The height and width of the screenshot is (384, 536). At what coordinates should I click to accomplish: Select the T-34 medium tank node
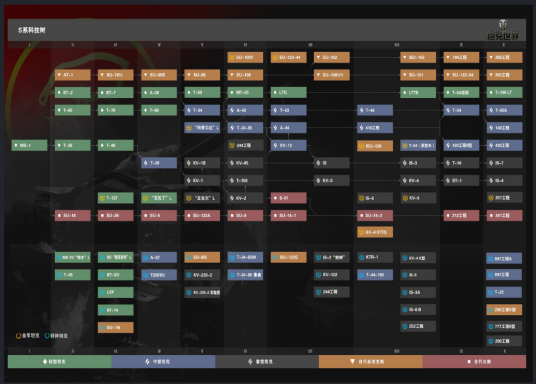tap(202, 110)
